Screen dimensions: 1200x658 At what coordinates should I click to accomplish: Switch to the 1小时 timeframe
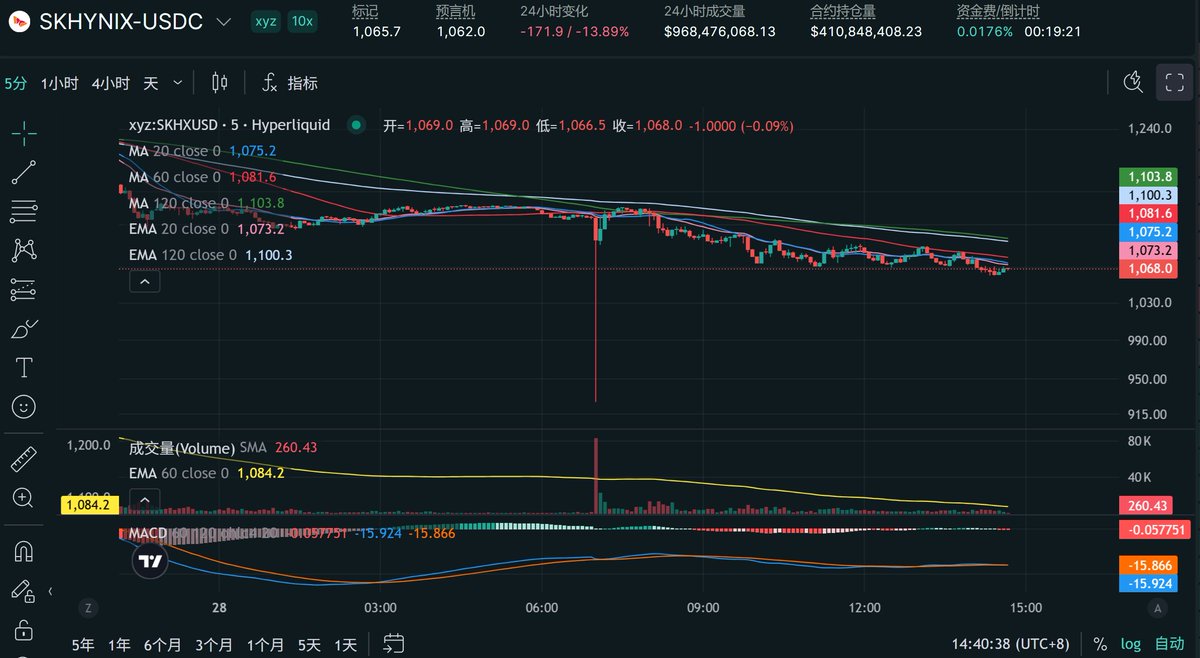[59, 83]
